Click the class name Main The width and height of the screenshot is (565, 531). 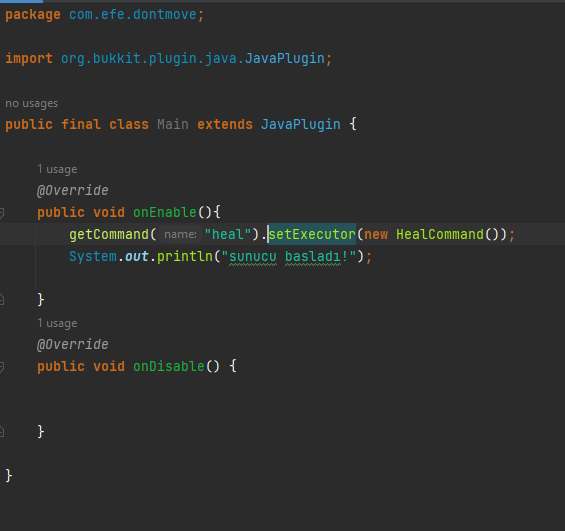(173, 125)
